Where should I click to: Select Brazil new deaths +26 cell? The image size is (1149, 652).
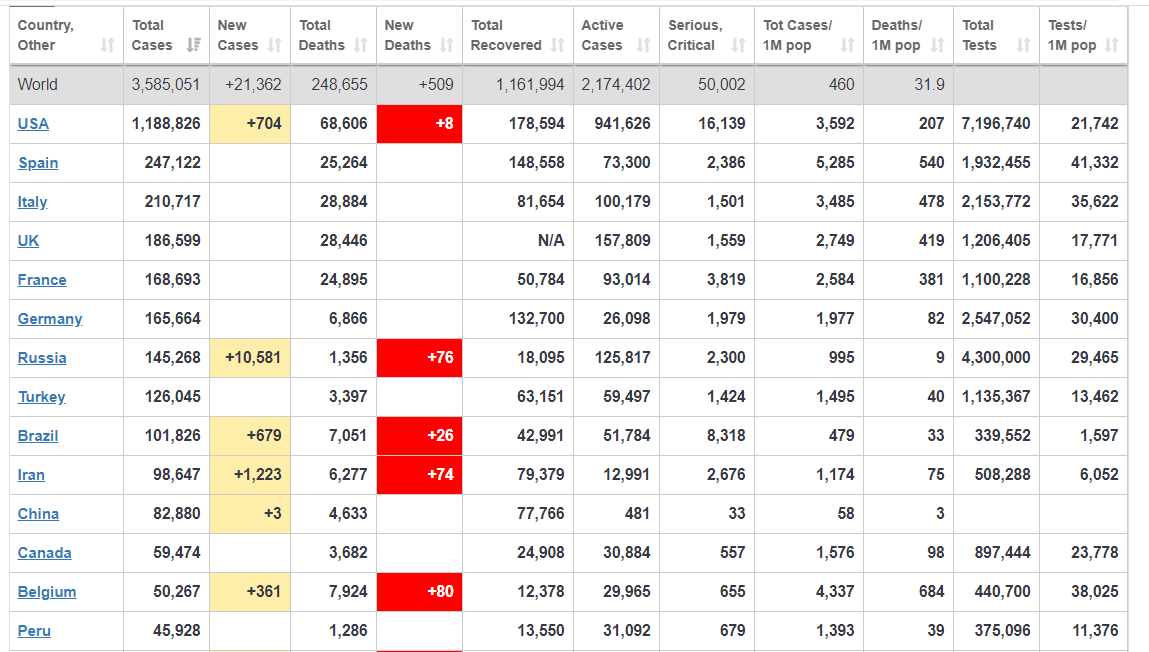pyautogui.click(x=420, y=436)
